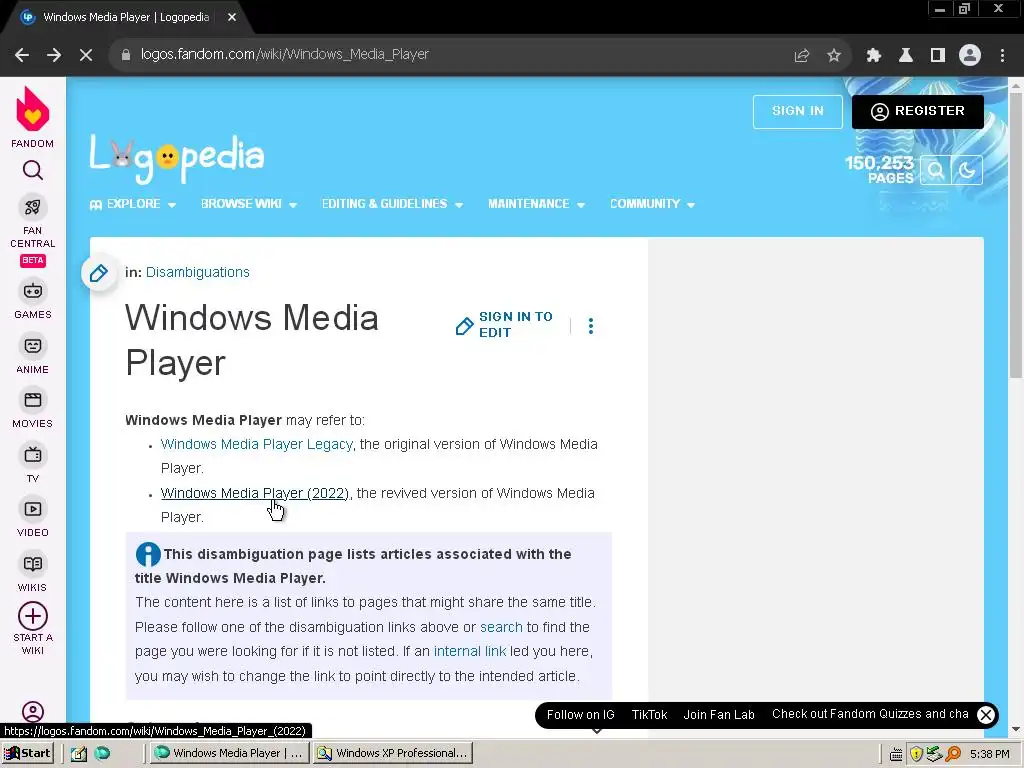Screen dimensions: 1024x768
Task: Open the Games controller icon
Action: [x=33, y=291]
